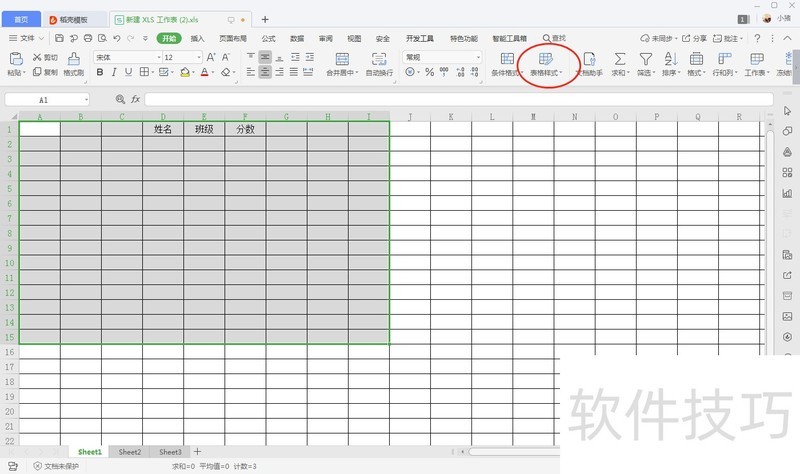Open the Data (数据) tab

pos(297,38)
